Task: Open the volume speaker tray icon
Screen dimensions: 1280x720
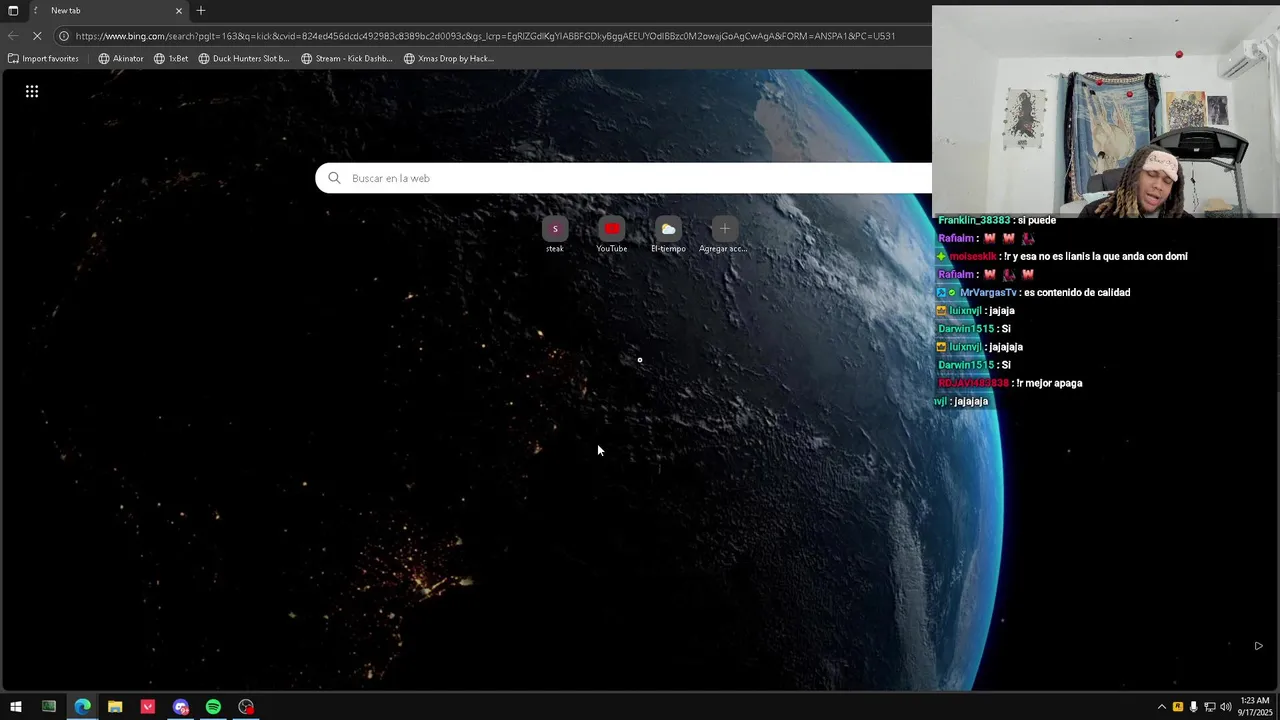Action: [1226, 707]
